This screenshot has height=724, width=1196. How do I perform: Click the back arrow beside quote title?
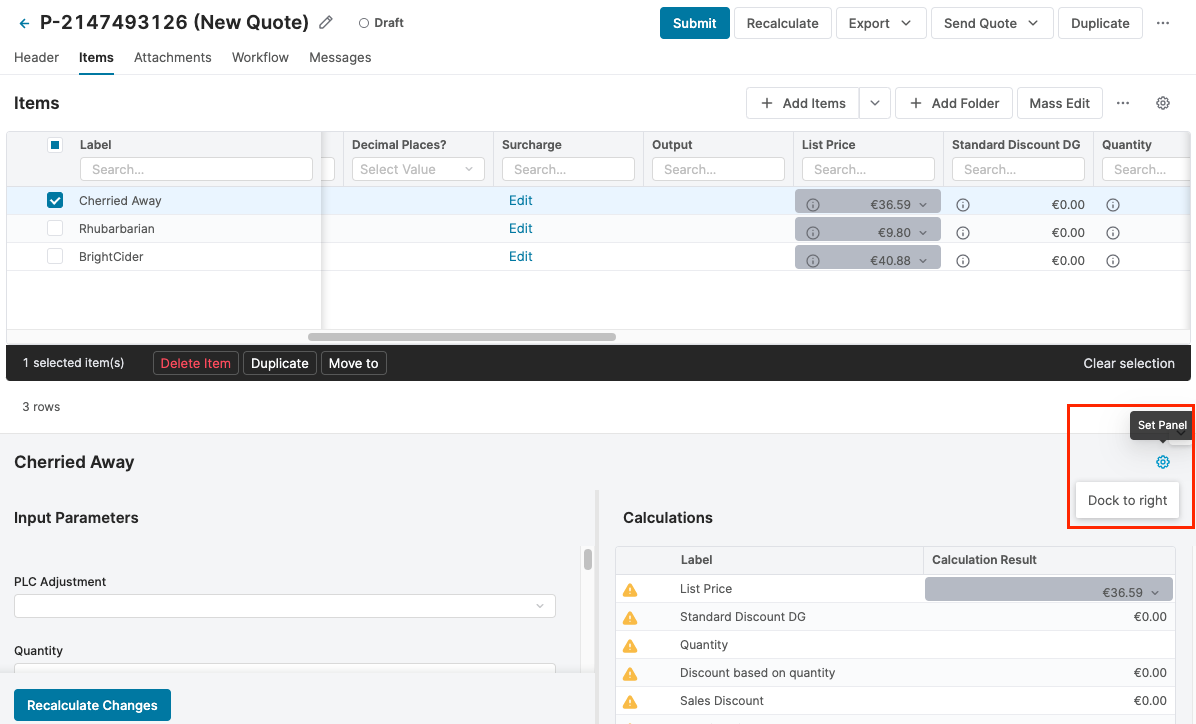(x=24, y=23)
